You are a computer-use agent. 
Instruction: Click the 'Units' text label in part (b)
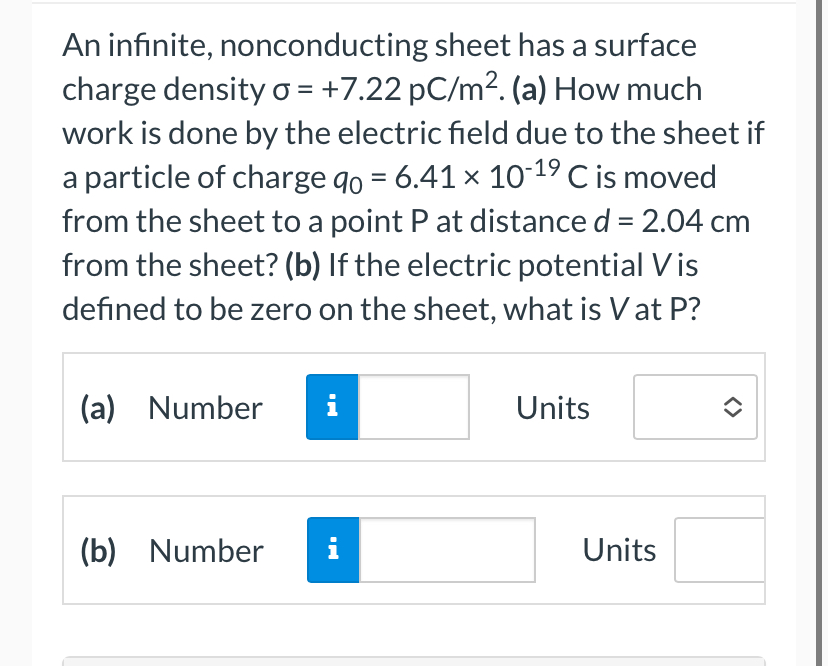(x=619, y=549)
